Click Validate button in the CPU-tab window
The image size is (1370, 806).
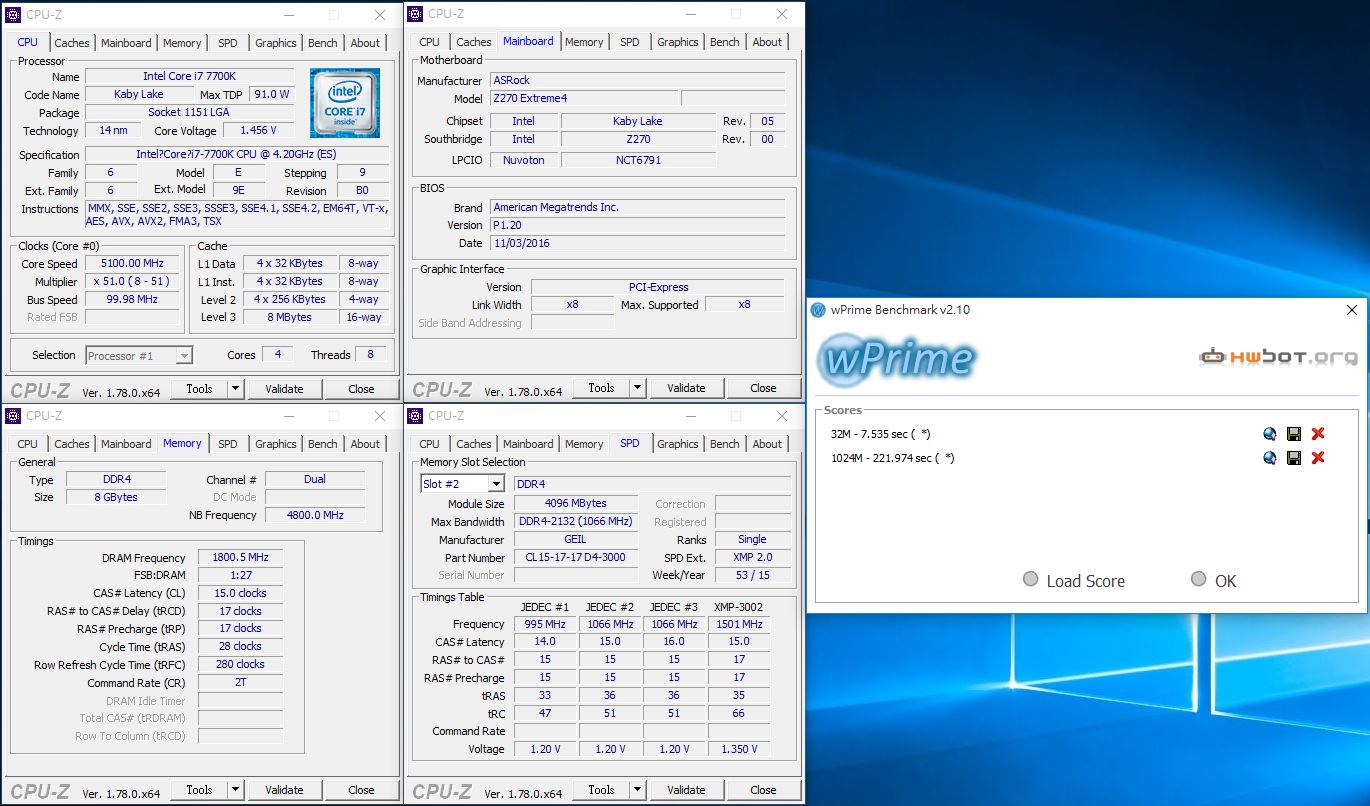(x=284, y=389)
